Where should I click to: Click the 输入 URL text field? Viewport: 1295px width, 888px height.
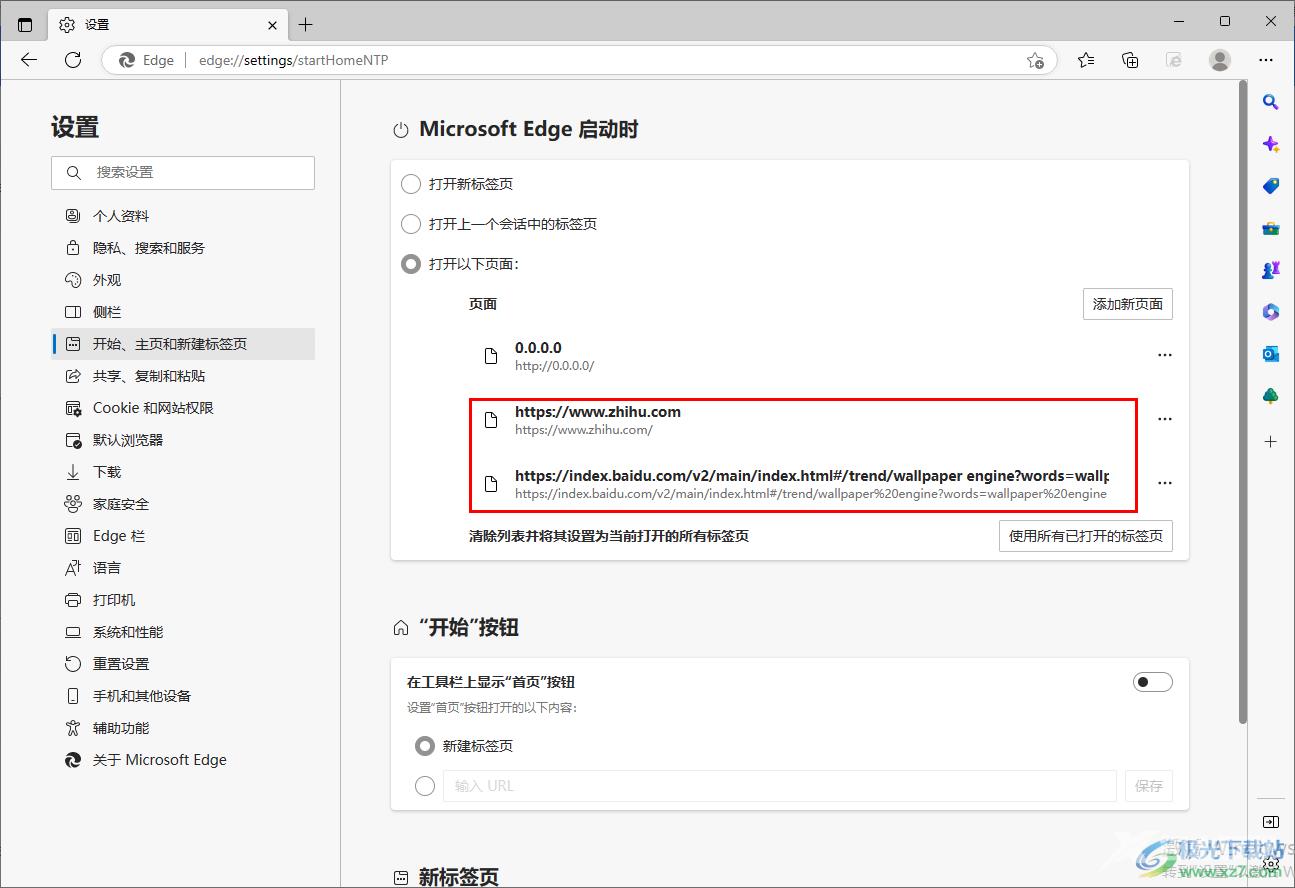pos(780,786)
